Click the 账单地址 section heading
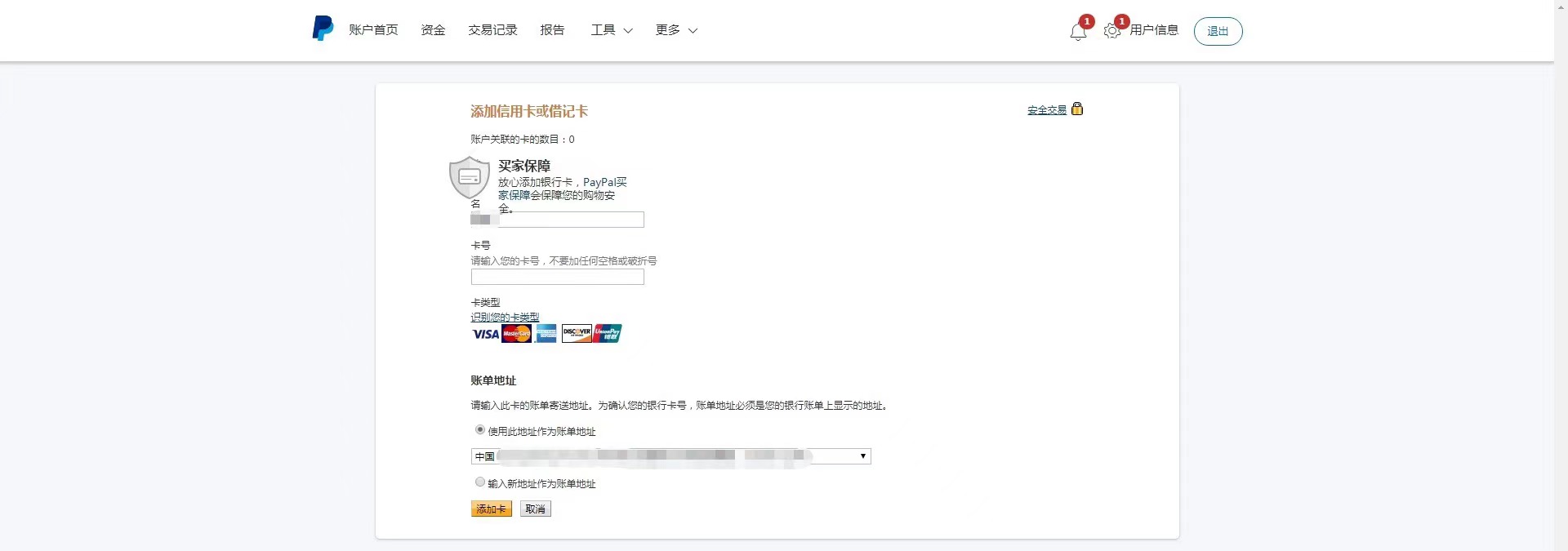Viewport: 1568px width, 551px height. 493,380
